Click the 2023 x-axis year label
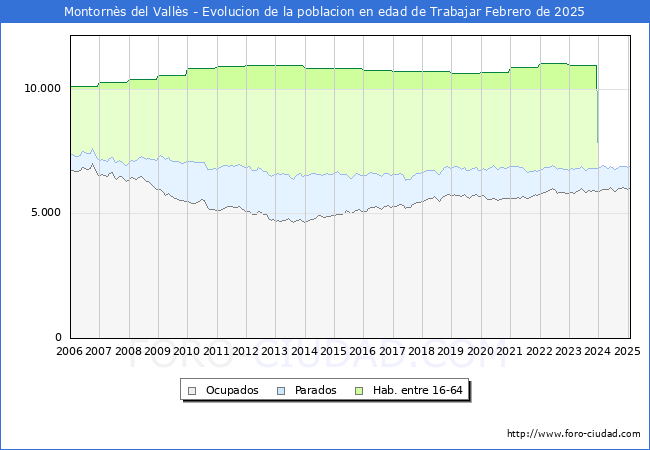Screen dimensions: 650x450 tap(568, 351)
